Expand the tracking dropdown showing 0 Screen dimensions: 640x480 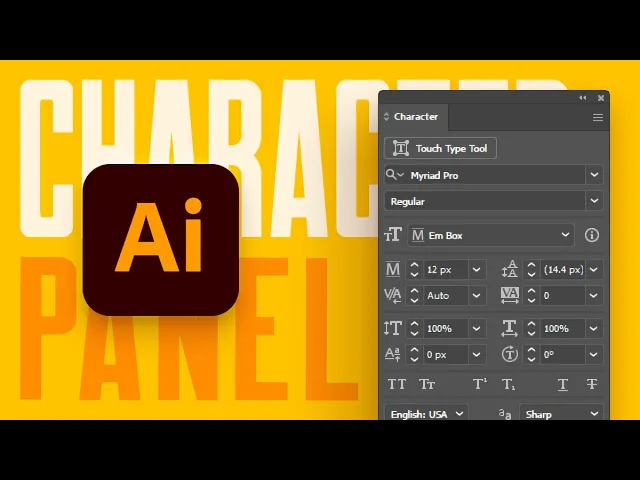[x=594, y=296]
